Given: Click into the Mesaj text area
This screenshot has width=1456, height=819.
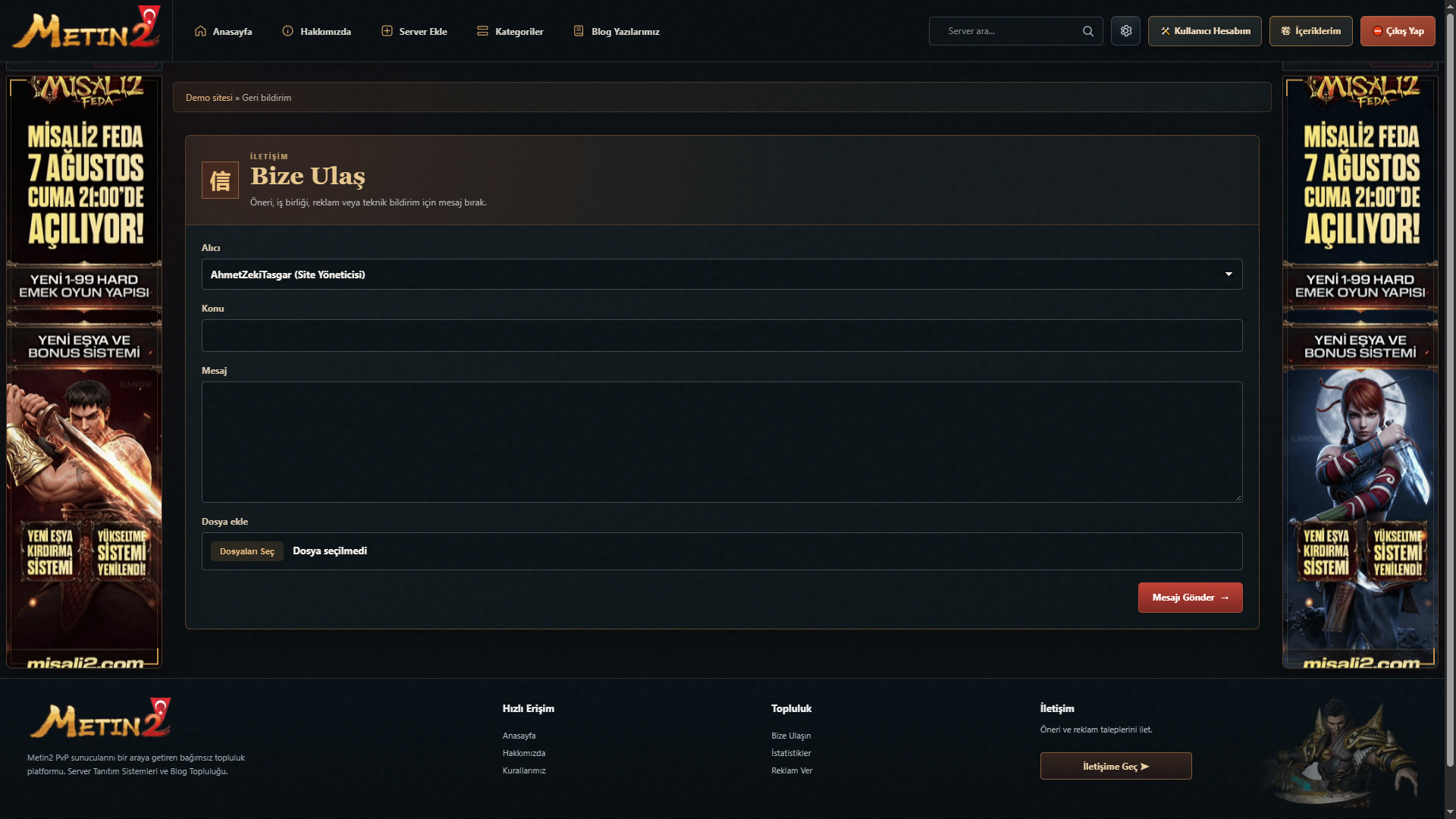Looking at the screenshot, I should click(x=722, y=442).
